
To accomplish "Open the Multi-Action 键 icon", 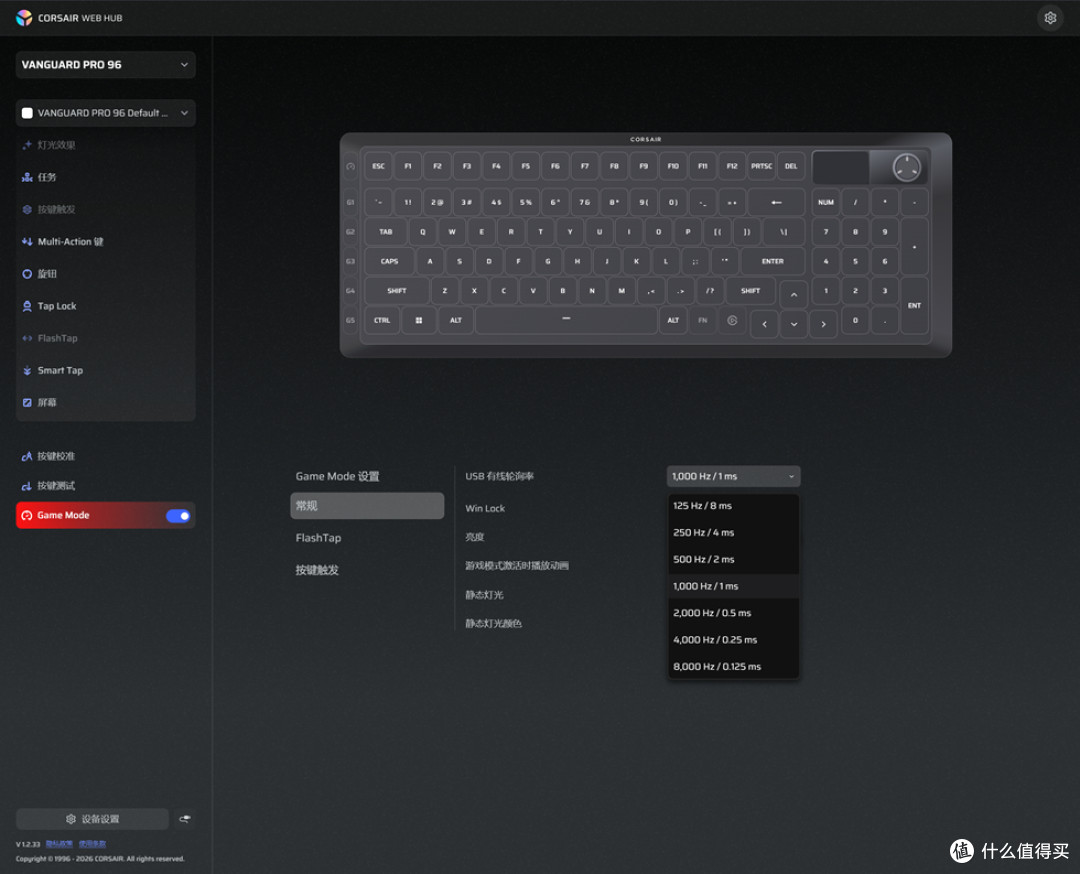I will pyautogui.click(x=27, y=242).
